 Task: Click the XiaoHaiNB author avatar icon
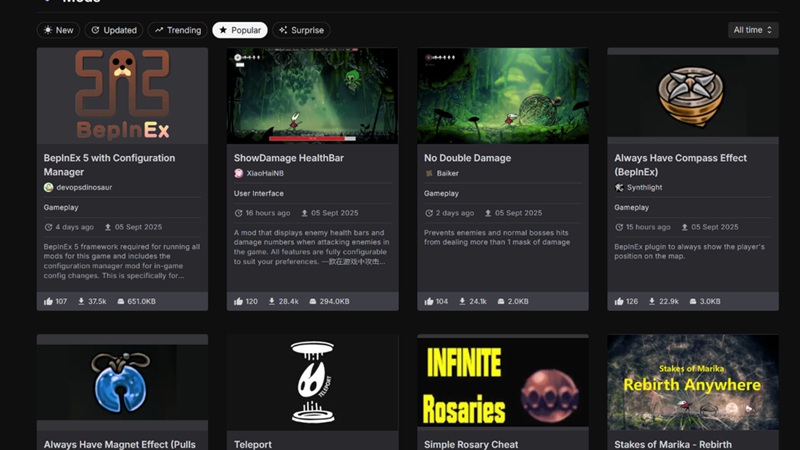239,173
